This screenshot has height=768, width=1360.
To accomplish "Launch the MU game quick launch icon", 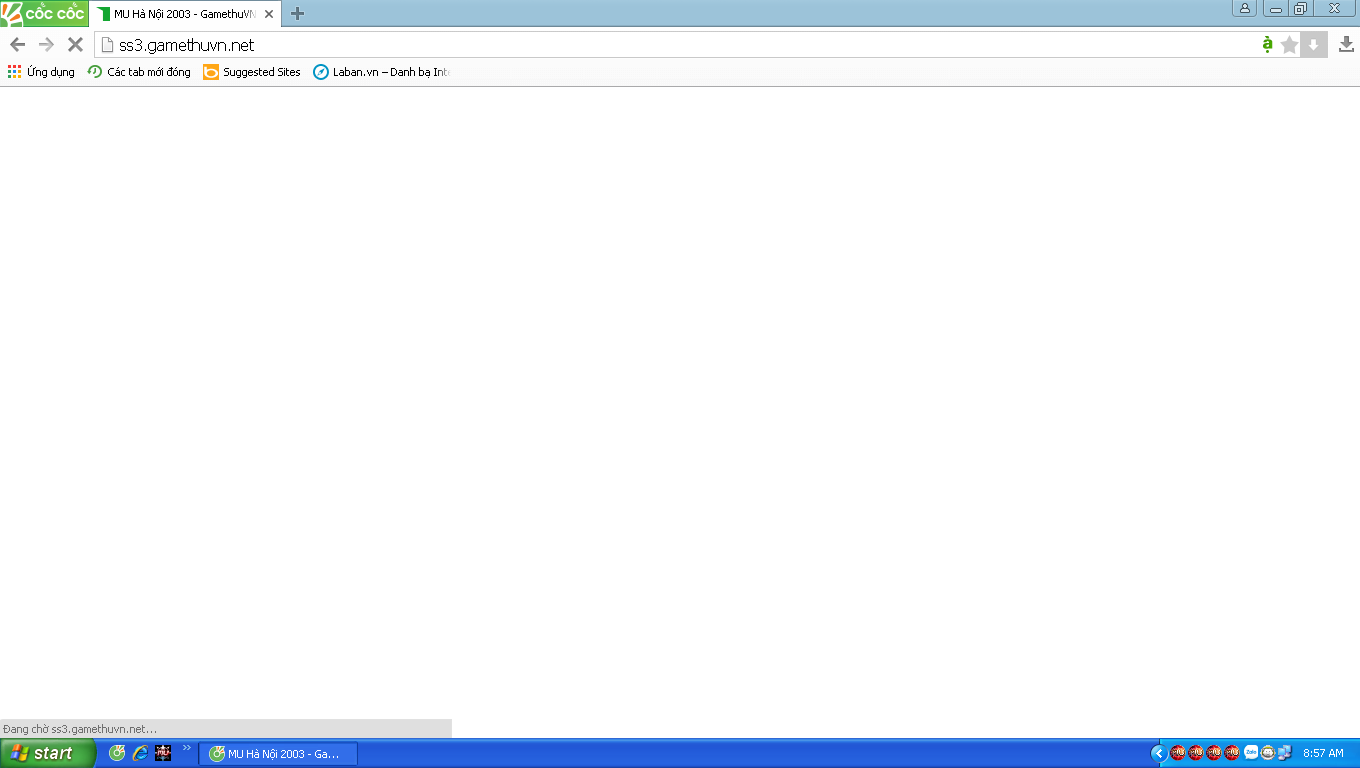I will click(163, 753).
